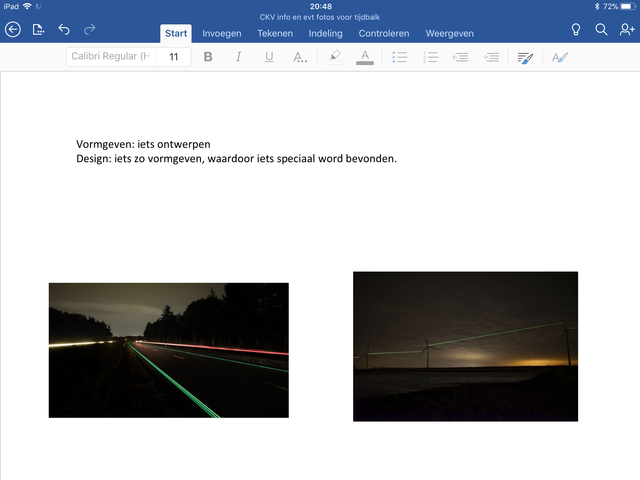Open the Styles gallery
The width and height of the screenshot is (640, 480).
[560, 58]
